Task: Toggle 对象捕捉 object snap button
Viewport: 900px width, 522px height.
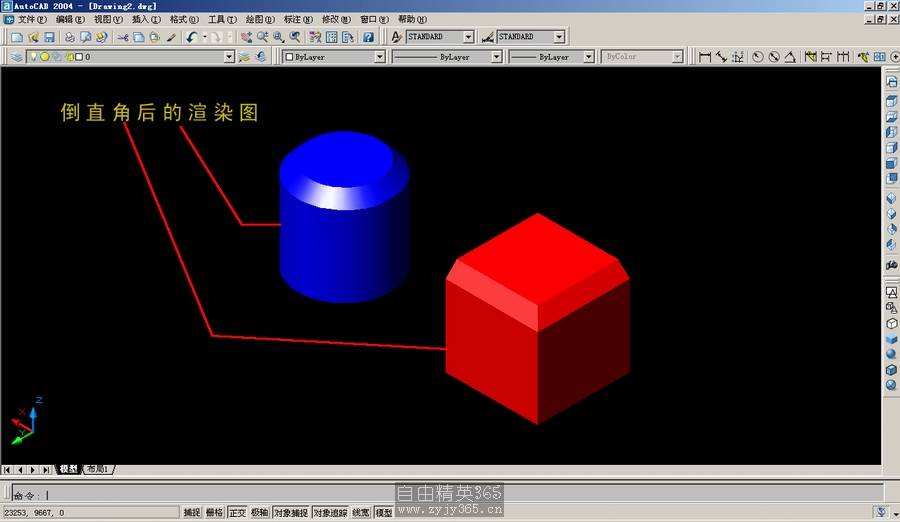Action: (290, 513)
